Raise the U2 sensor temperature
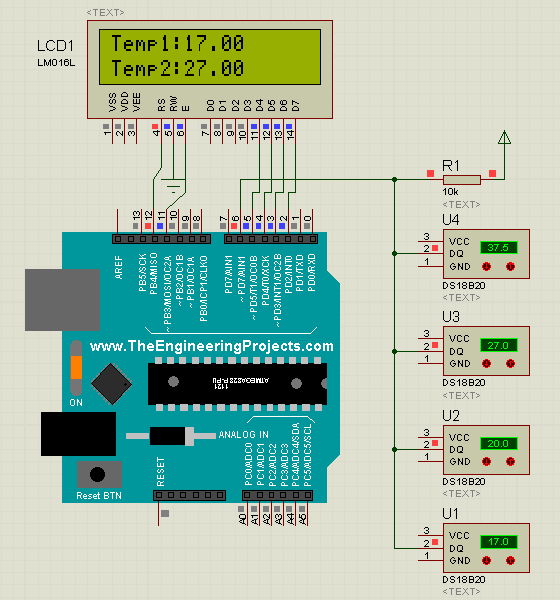This screenshot has height=600, width=560. tap(510, 462)
